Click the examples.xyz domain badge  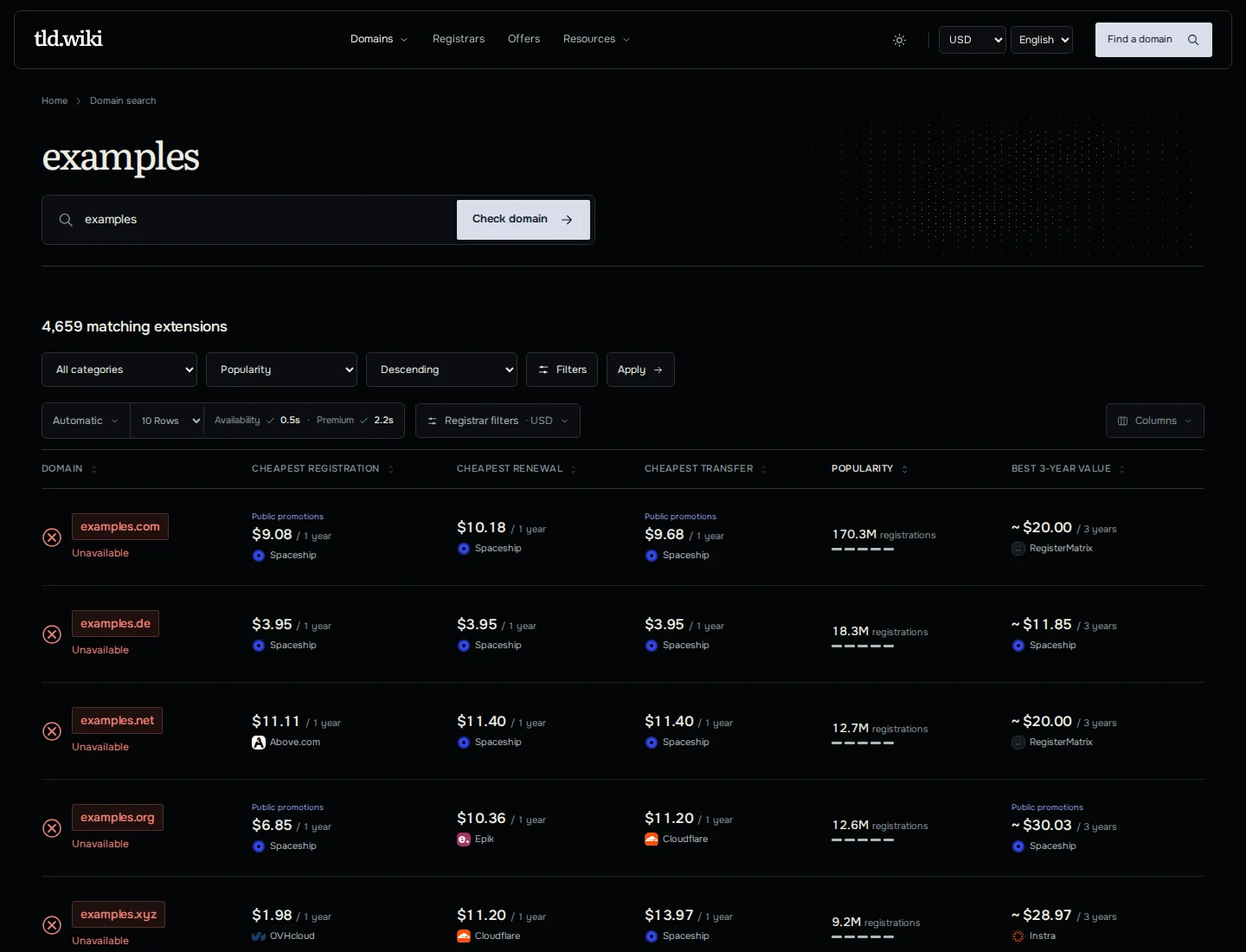(x=119, y=914)
